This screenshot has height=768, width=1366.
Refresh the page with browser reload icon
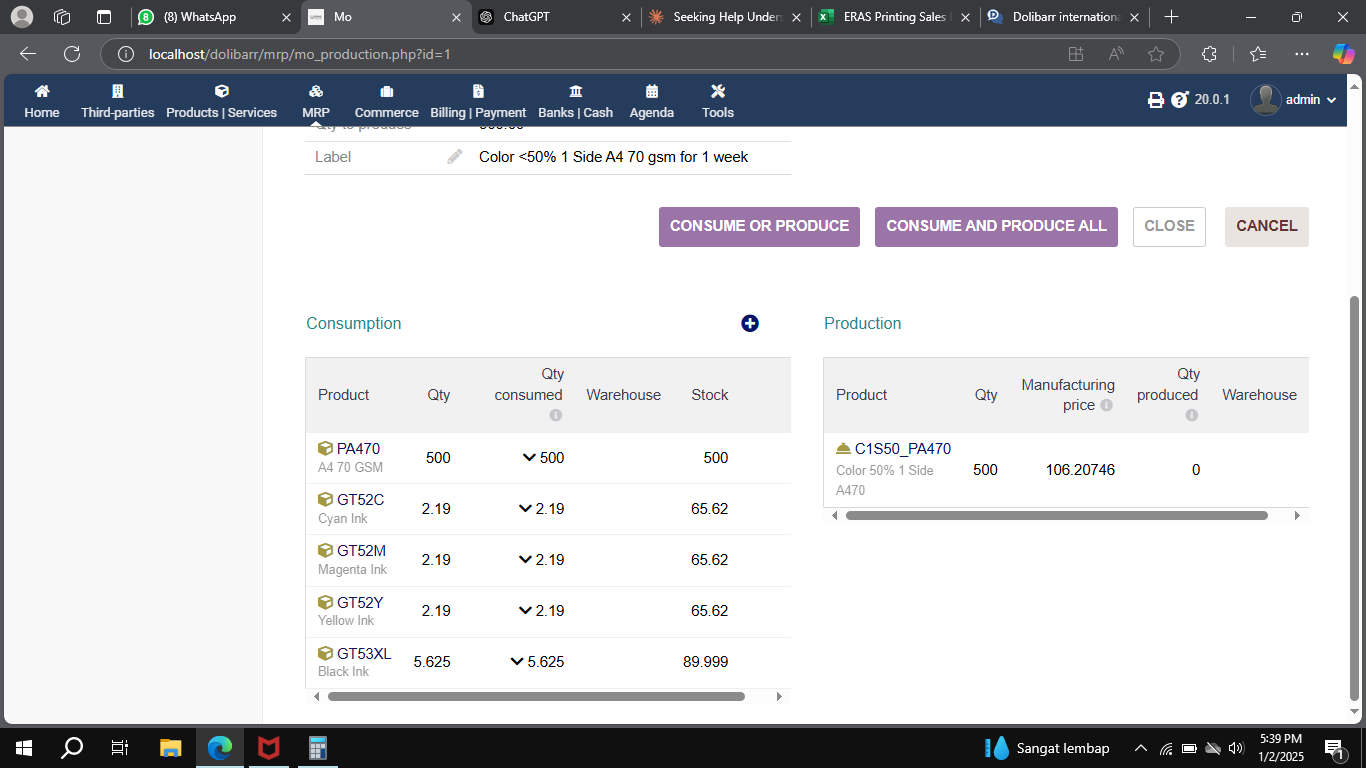[72, 54]
